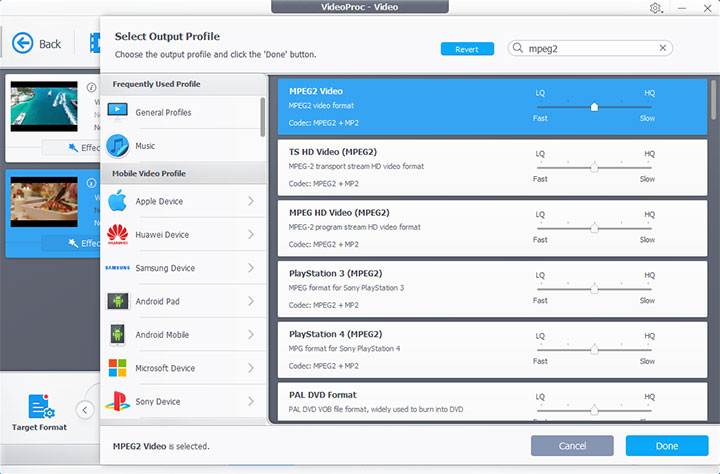
Task: Click the Apple Device logo icon
Action: tap(118, 201)
